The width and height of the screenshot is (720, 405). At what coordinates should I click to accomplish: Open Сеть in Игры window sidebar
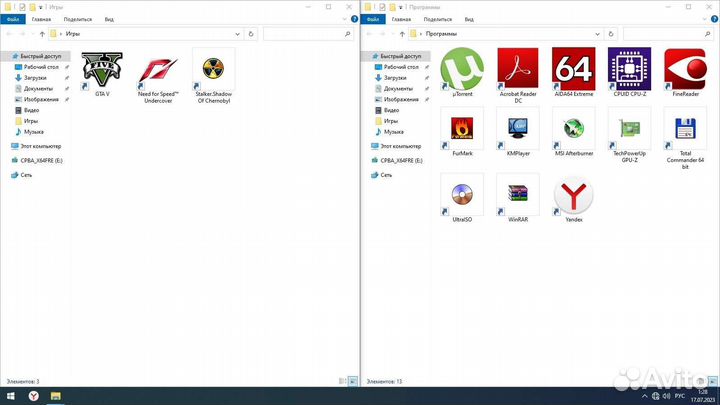tap(26, 175)
